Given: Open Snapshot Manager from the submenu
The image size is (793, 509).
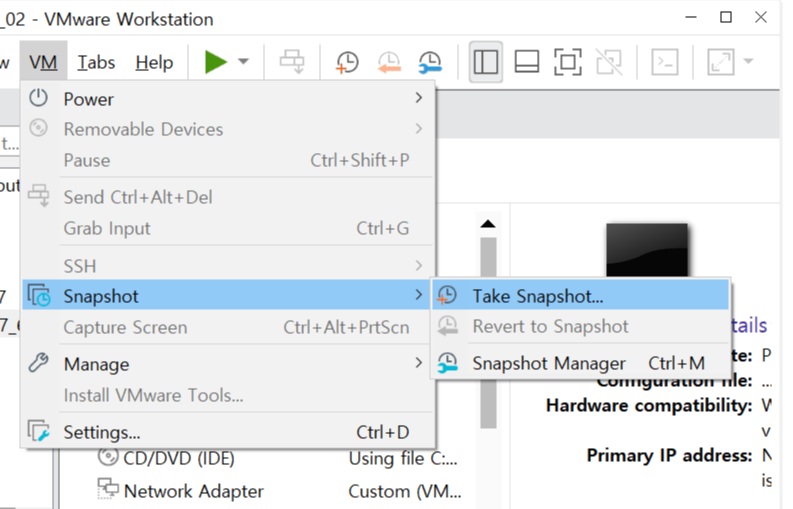Looking at the screenshot, I should [x=580, y=363].
